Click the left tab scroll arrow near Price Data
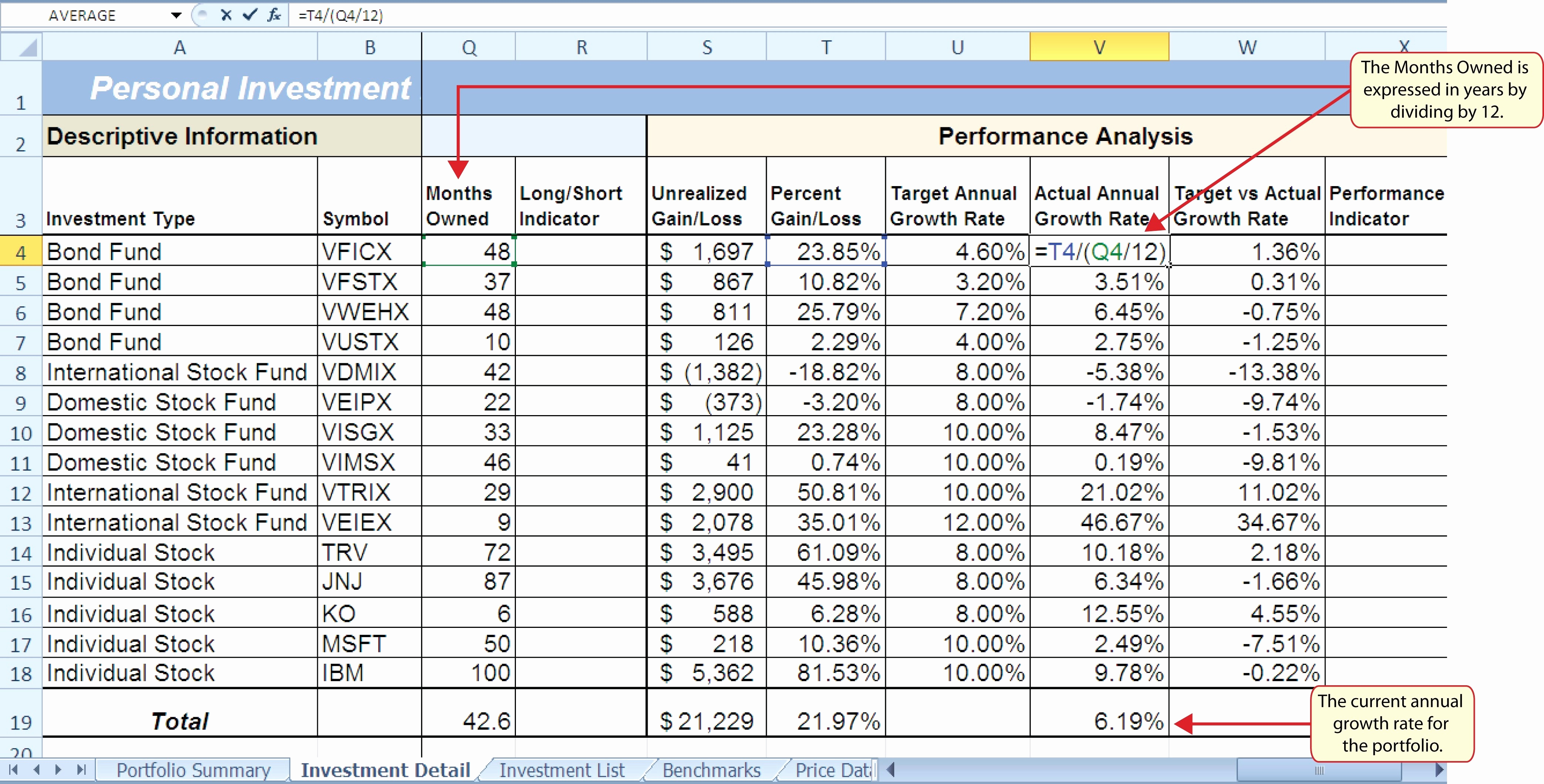The width and height of the screenshot is (1544, 784). point(891,770)
